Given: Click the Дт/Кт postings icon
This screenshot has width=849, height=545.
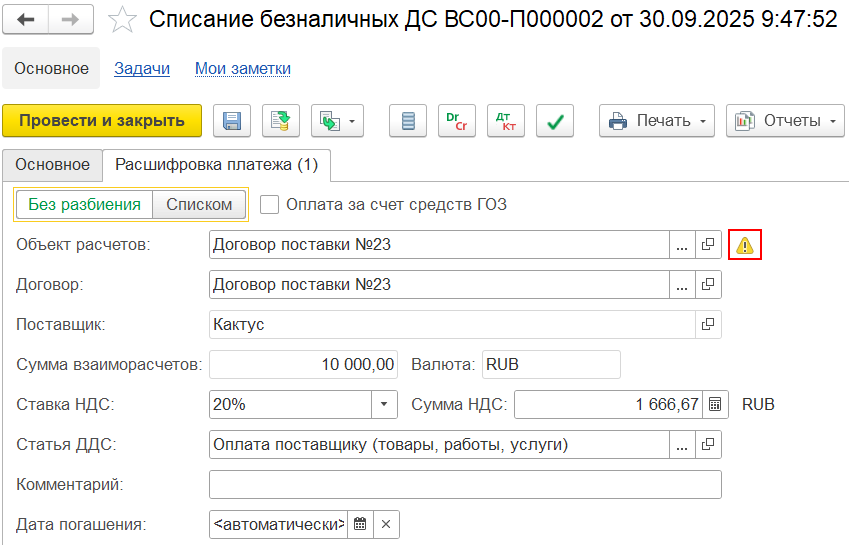Looking at the screenshot, I should click(x=505, y=121).
